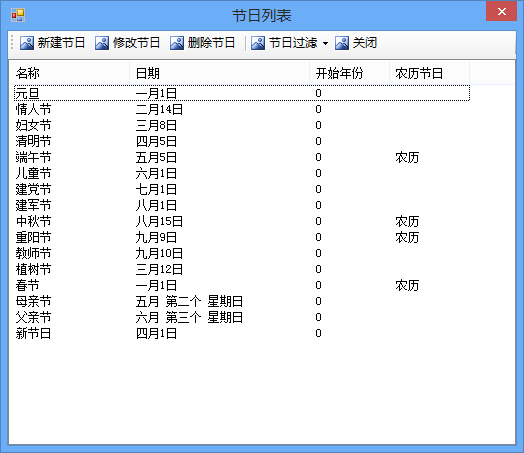Click the 农历节日 column header
The height and width of the screenshot is (453, 524).
(429, 73)
